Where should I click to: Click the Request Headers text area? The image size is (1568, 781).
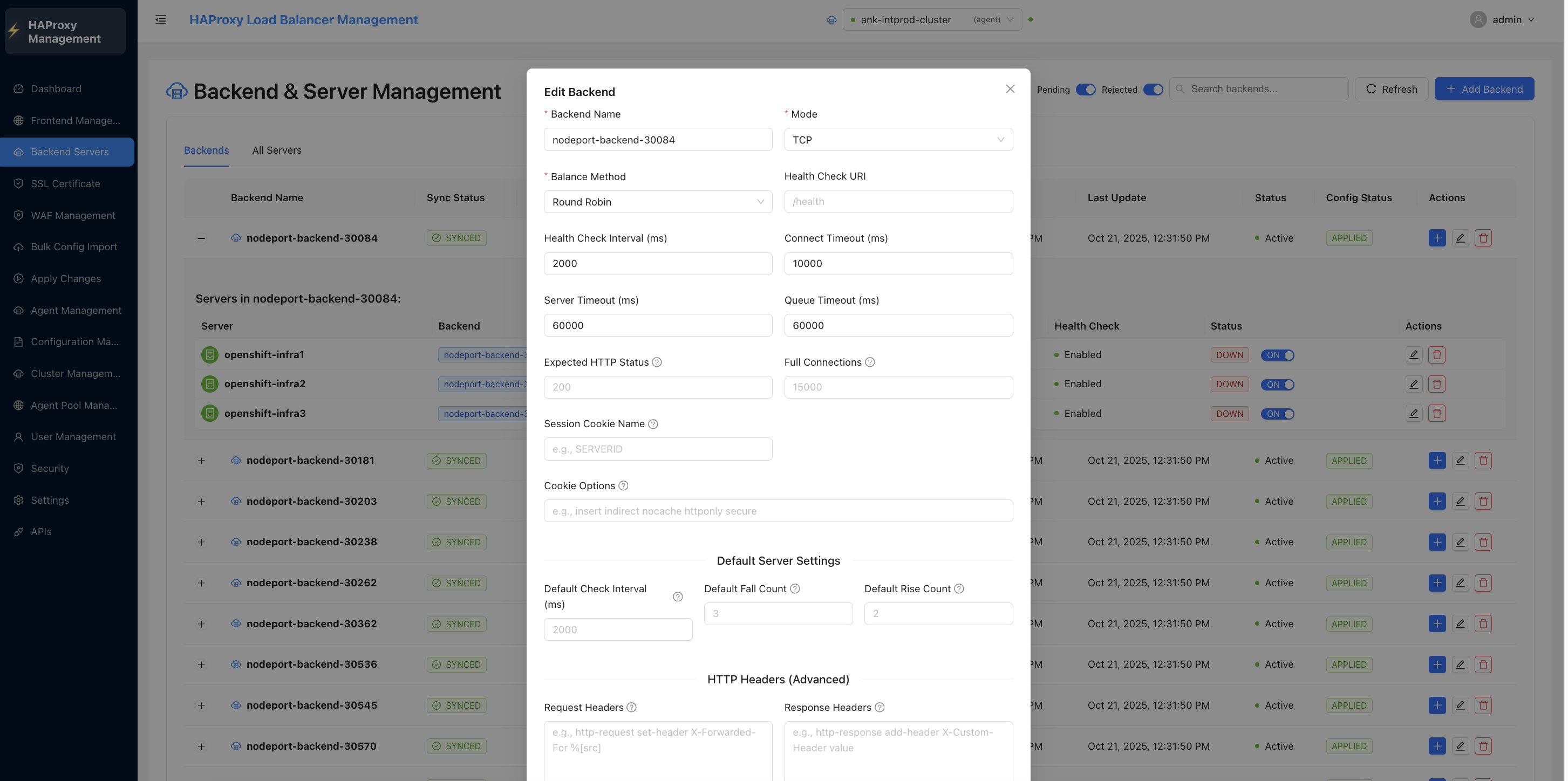click(657, 751)
